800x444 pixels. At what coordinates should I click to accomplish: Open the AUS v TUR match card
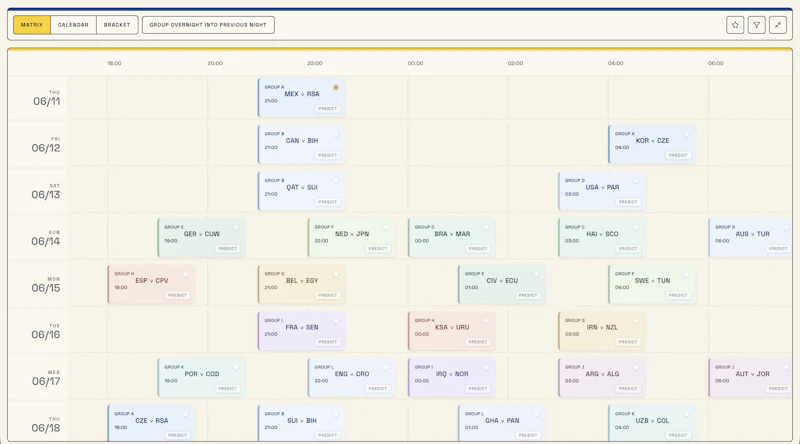750,238
